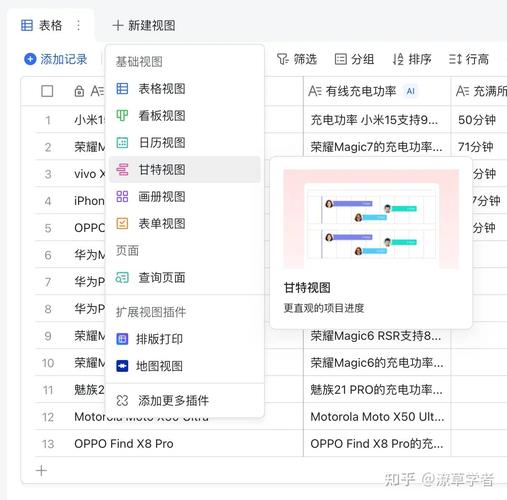This screenshot has height=500, width=507.
Task: Click the AI badge on 有线充电功率 column
Action: [x=411, y=91]
